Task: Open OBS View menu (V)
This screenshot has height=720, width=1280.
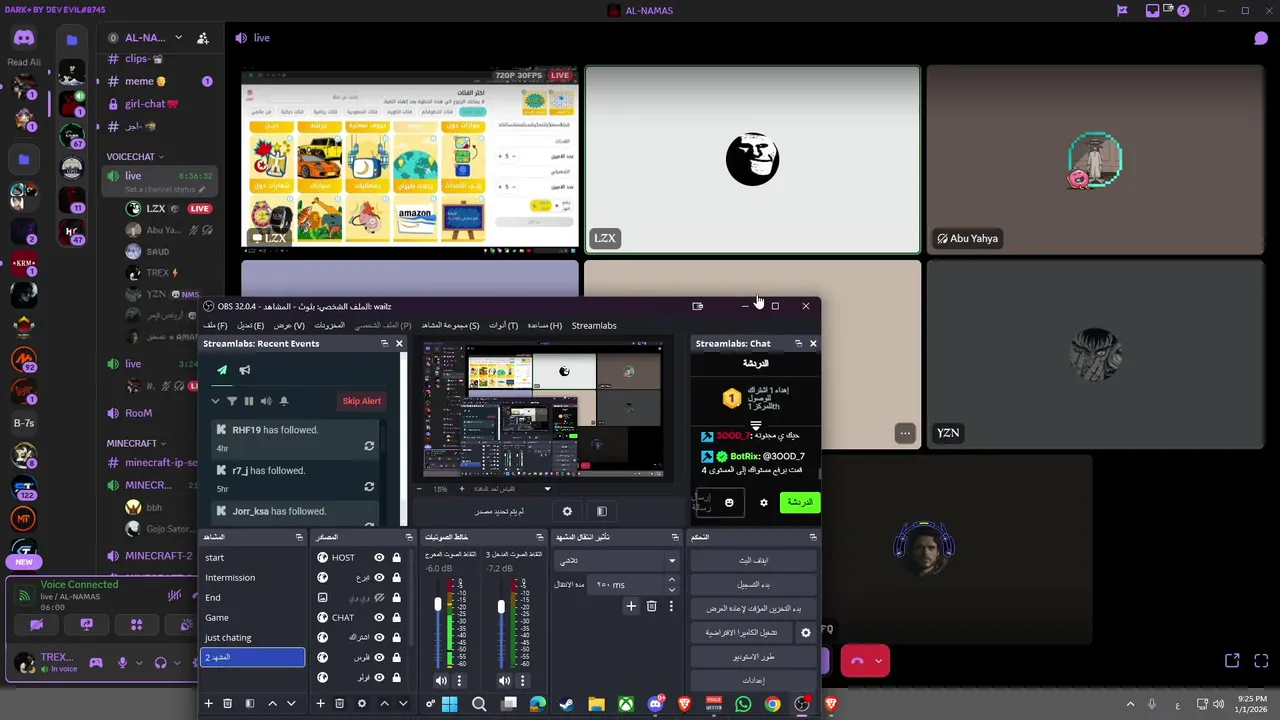Action: 289,326
